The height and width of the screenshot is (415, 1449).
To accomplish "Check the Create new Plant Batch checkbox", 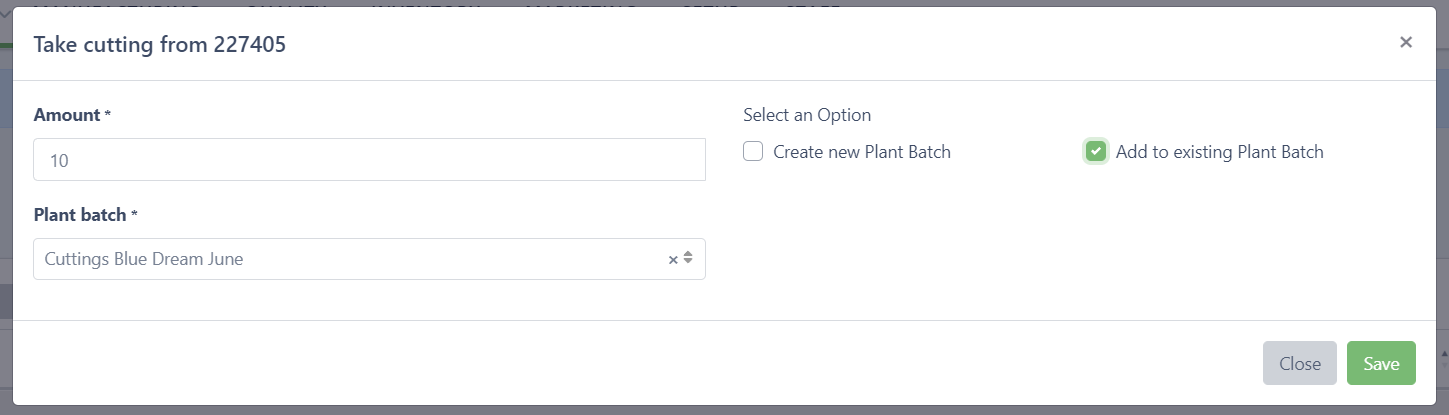I will pyautogui.click(x=753, y=152).
